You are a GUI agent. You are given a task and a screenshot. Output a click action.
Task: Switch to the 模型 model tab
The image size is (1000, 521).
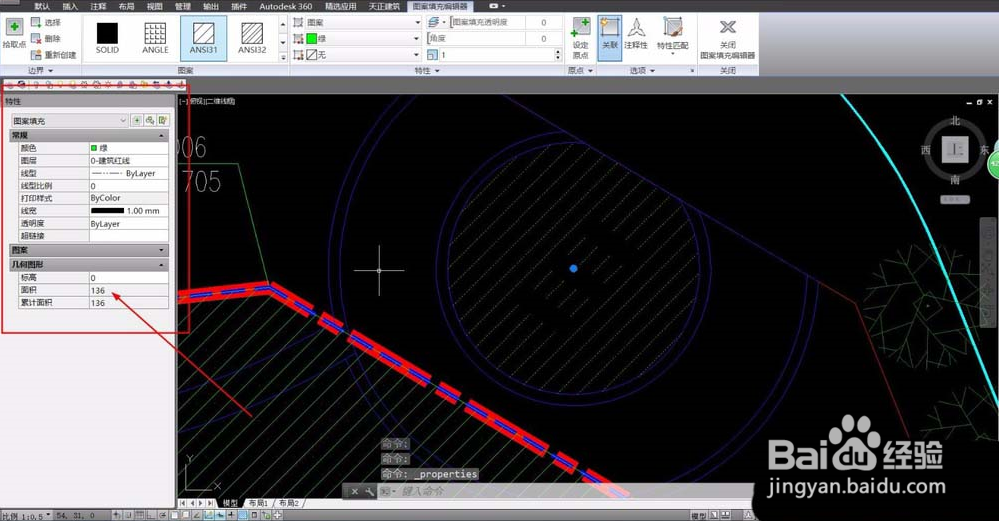click(230, 503)
